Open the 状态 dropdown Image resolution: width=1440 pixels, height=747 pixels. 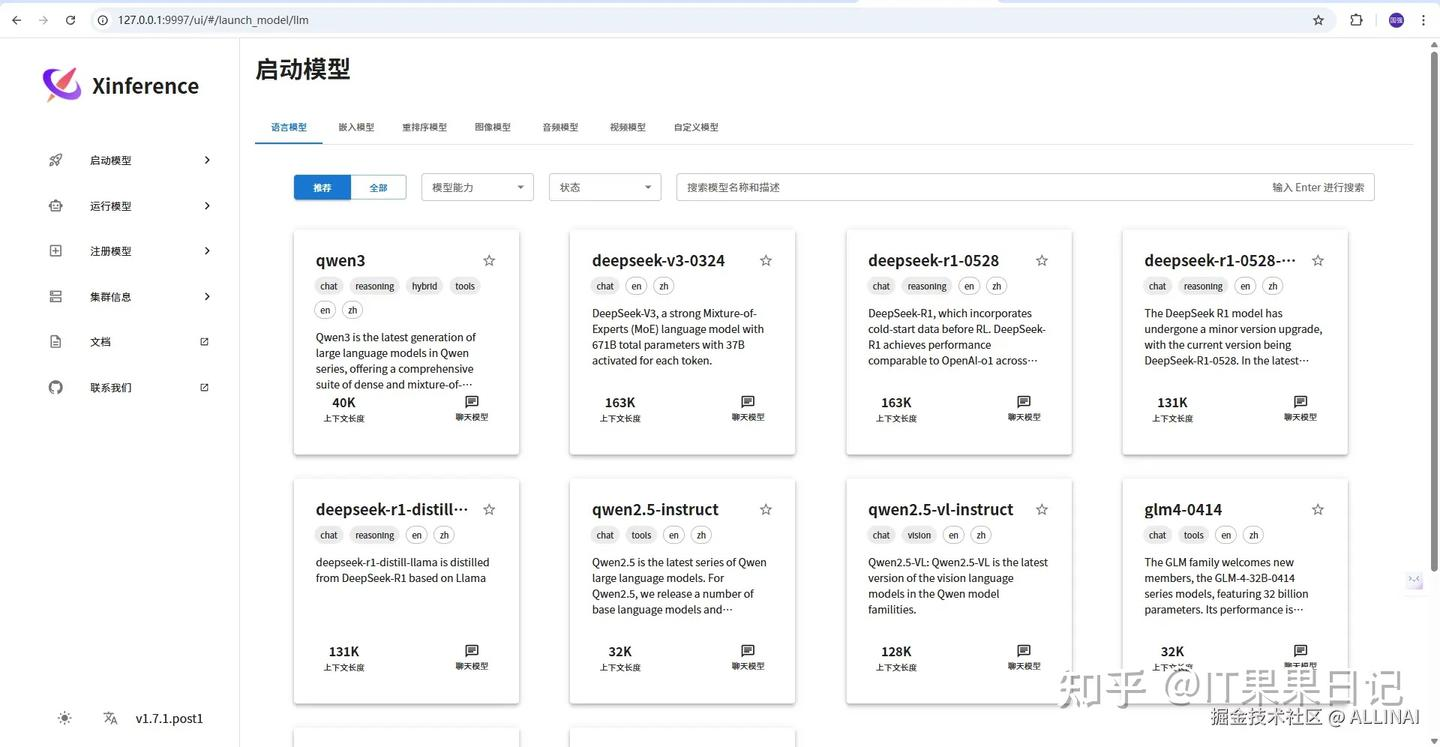point(605,187)
